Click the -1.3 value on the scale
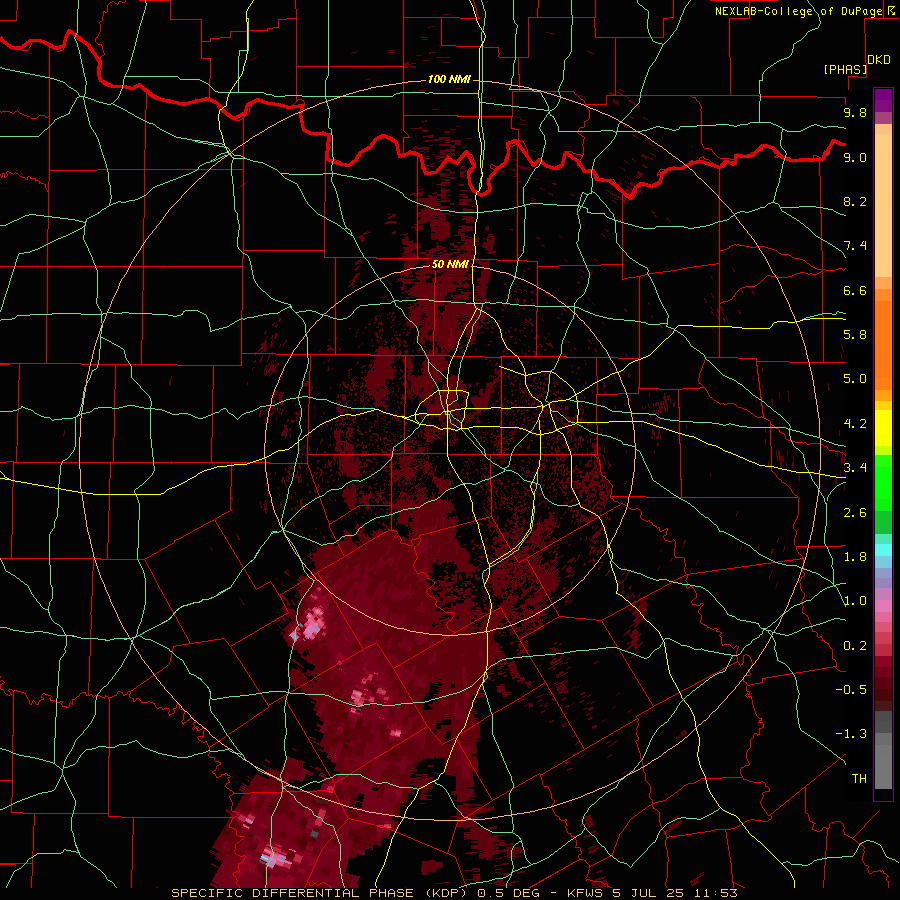This screenshot has width=900, height=900. click(x=851, y=734)
